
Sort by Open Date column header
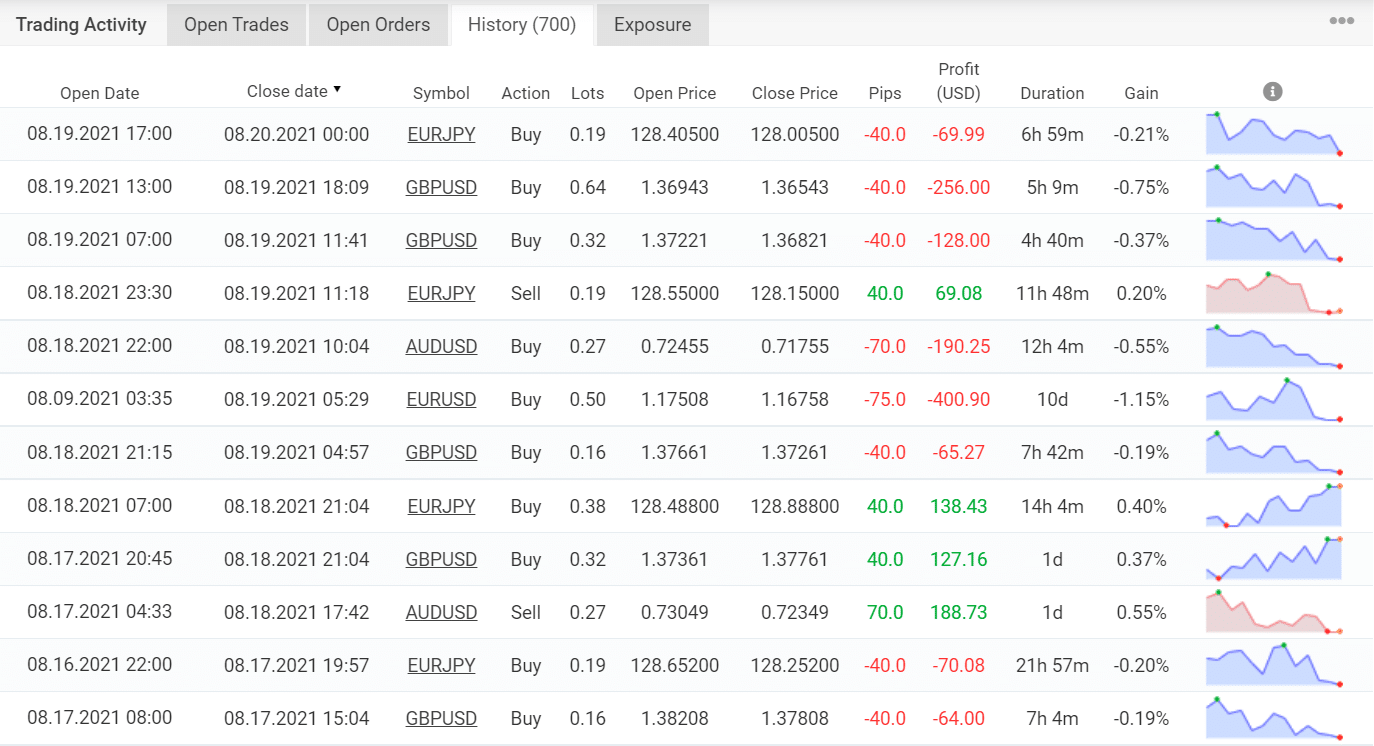(100, 93)
